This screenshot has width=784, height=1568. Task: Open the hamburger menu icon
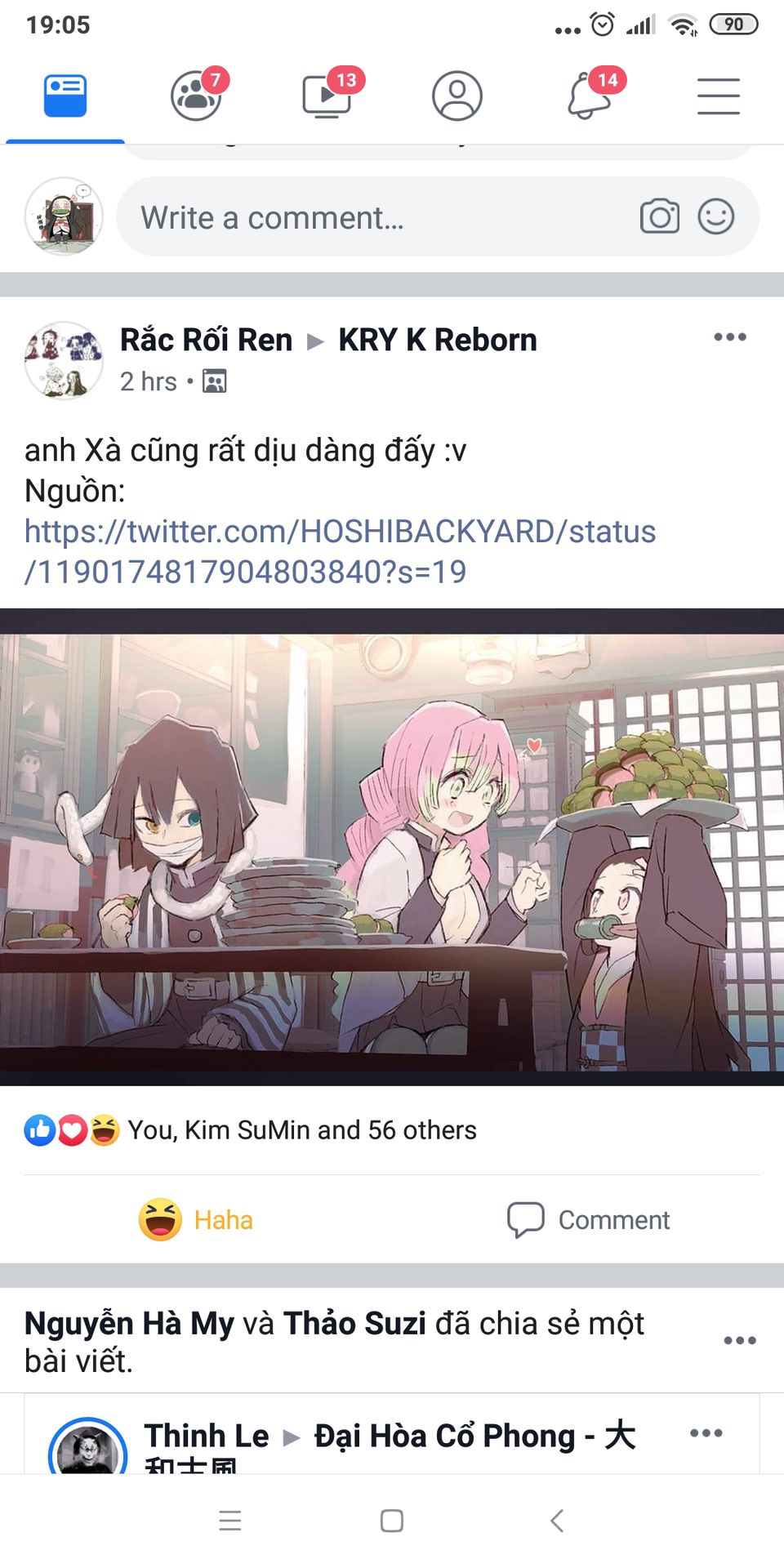pyautogui.click(x=719, y=96)
